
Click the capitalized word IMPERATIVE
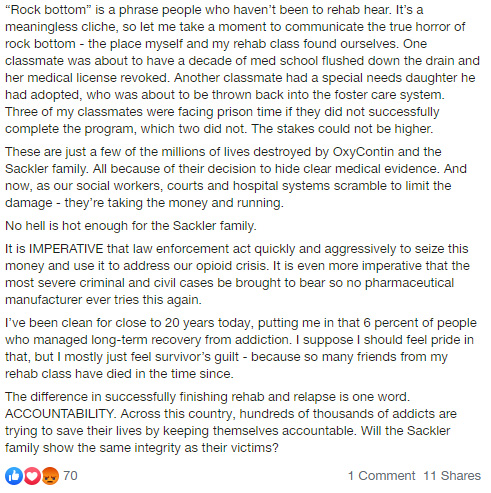click(x=66, y=249)
